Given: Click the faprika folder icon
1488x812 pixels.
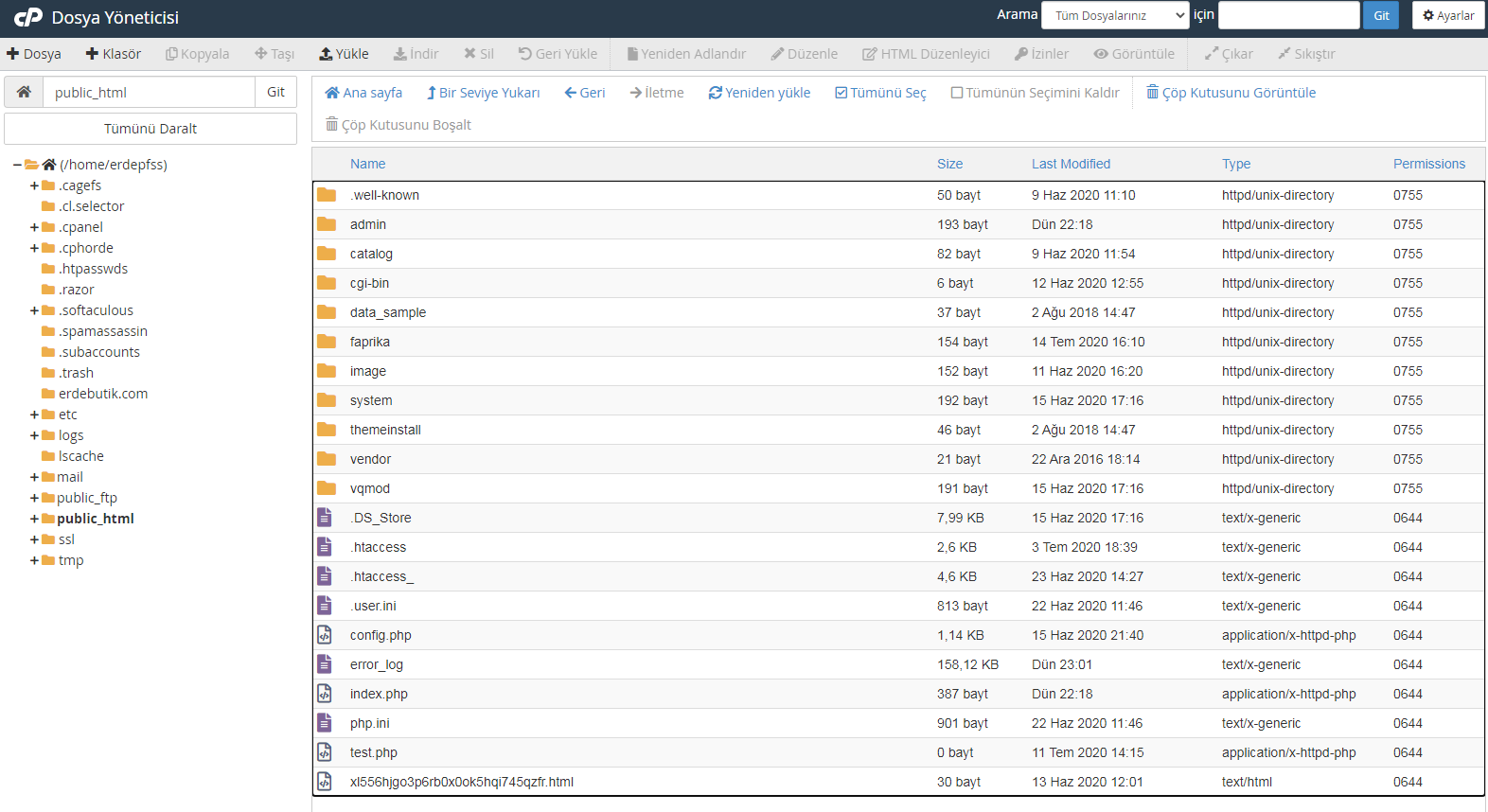Looking at the screenshot, I should pyautogui.click(x=327, y=342).
